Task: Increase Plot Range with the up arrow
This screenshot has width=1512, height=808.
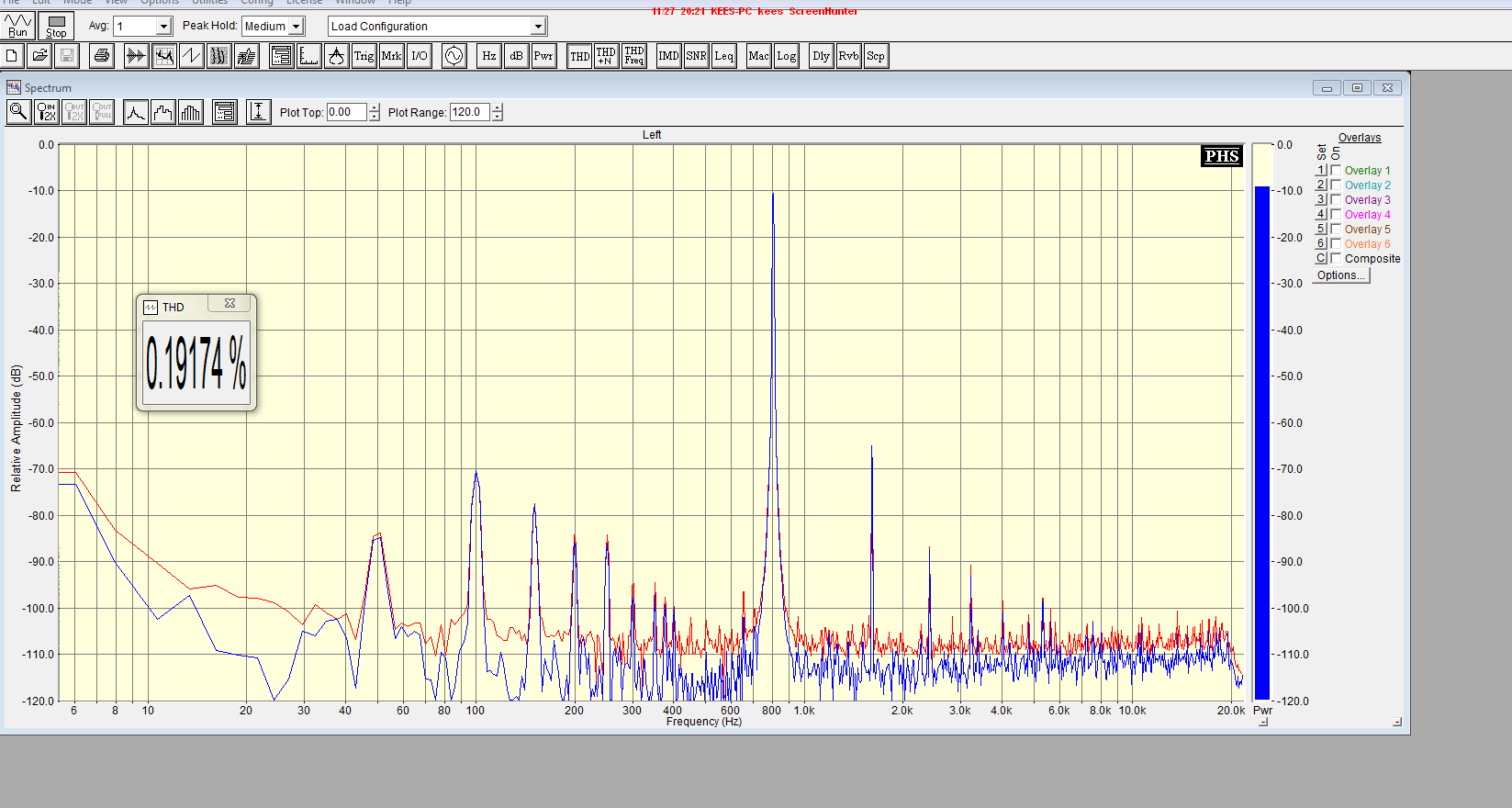Action: coord(497,108)
